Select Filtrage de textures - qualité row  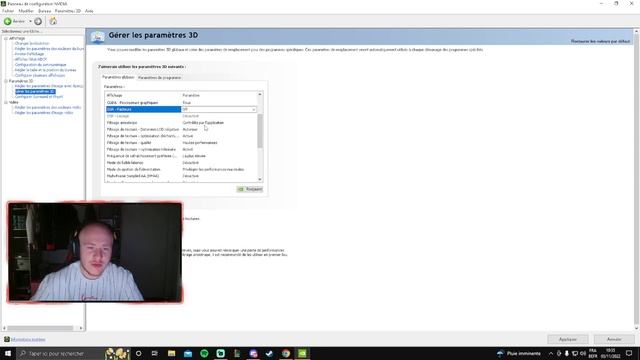pos(181,143)
